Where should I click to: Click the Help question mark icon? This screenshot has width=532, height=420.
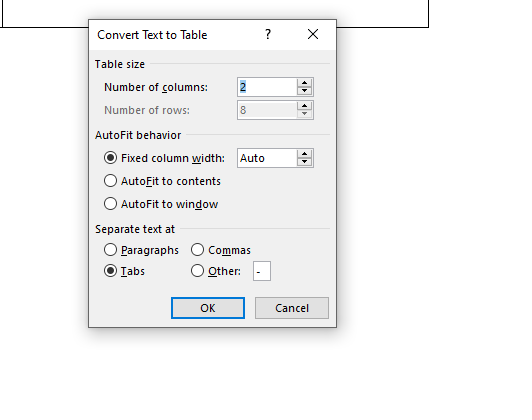pos(268,34)
